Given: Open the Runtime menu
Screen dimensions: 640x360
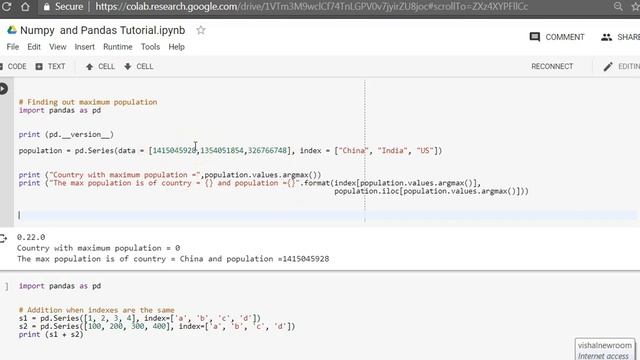Looking at the screenshot, I should click(x=118, y=47).
